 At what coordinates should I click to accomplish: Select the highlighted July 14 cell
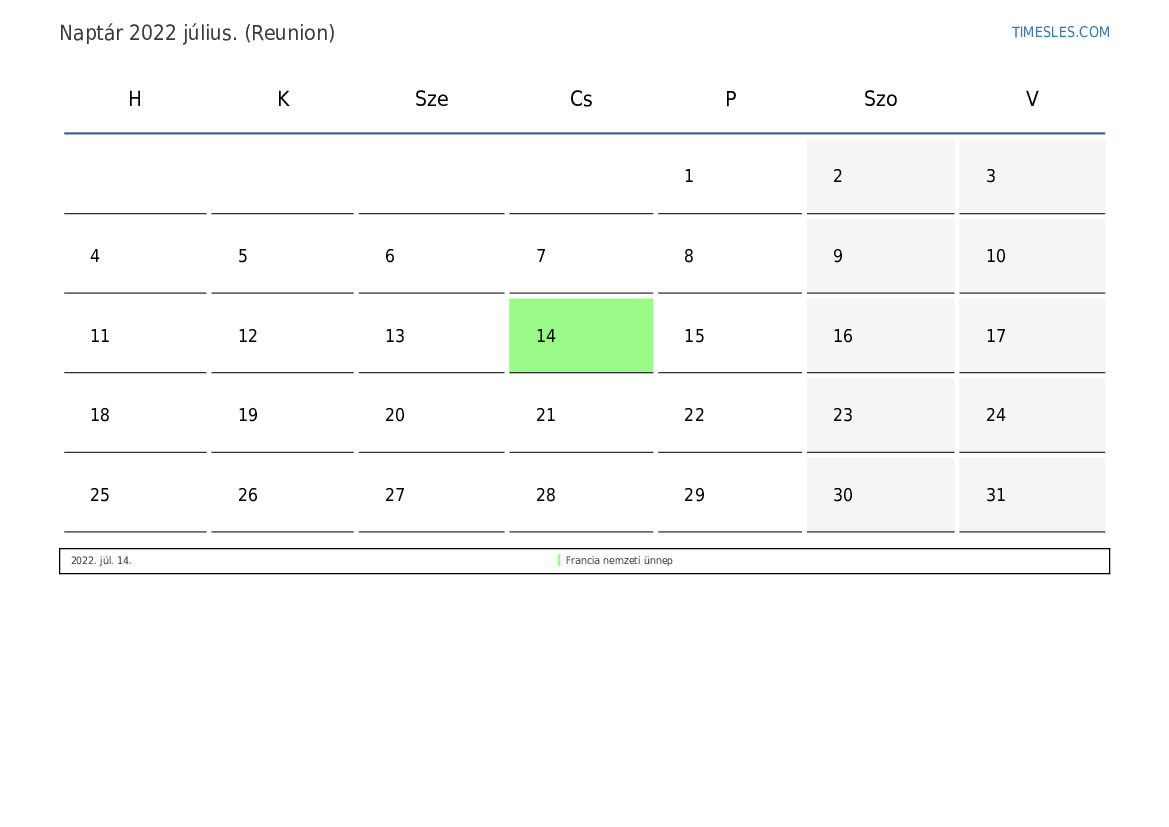click(x=581, y=336)
